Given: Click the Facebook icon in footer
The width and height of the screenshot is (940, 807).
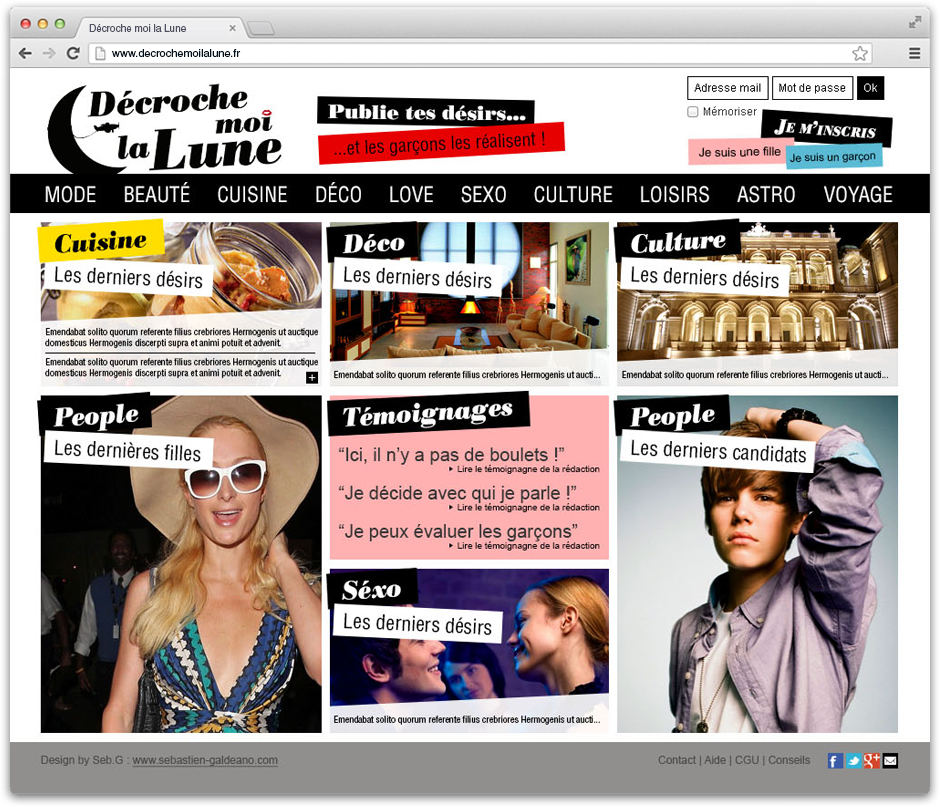Looking at the screenshot, I should [835, 761].
